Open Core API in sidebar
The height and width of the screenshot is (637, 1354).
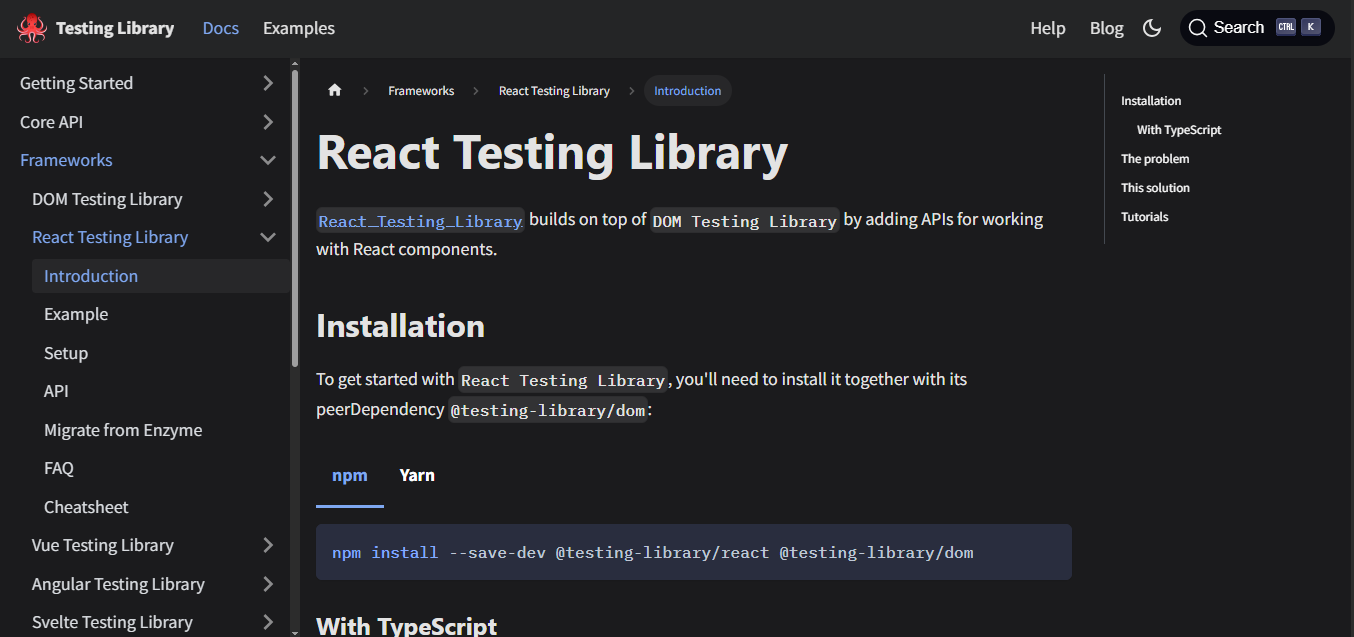(x=51, y=122)
